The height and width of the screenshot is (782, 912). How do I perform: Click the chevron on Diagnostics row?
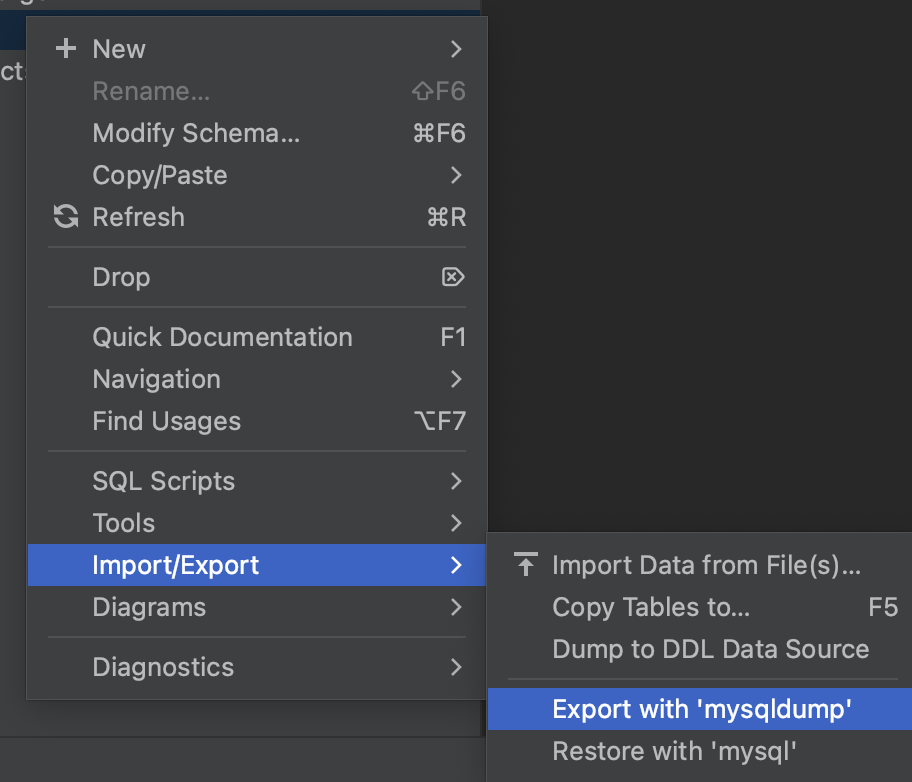tap(456, 667)
